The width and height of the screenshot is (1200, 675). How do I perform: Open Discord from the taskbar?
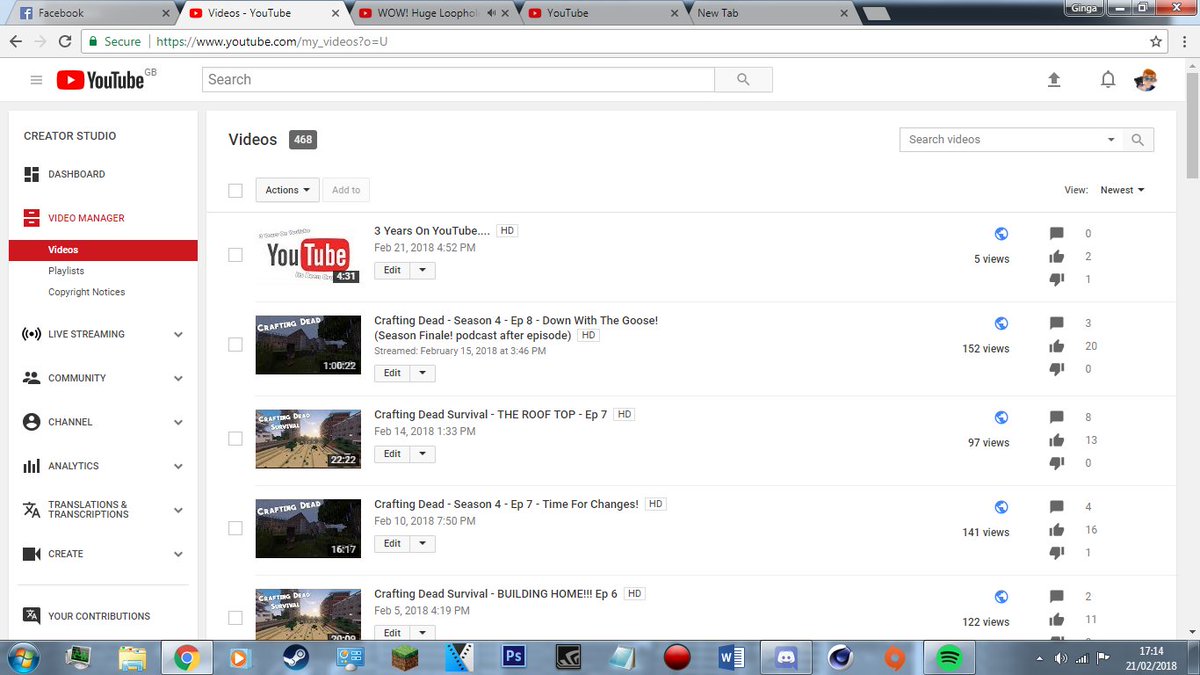pos(785,658)
